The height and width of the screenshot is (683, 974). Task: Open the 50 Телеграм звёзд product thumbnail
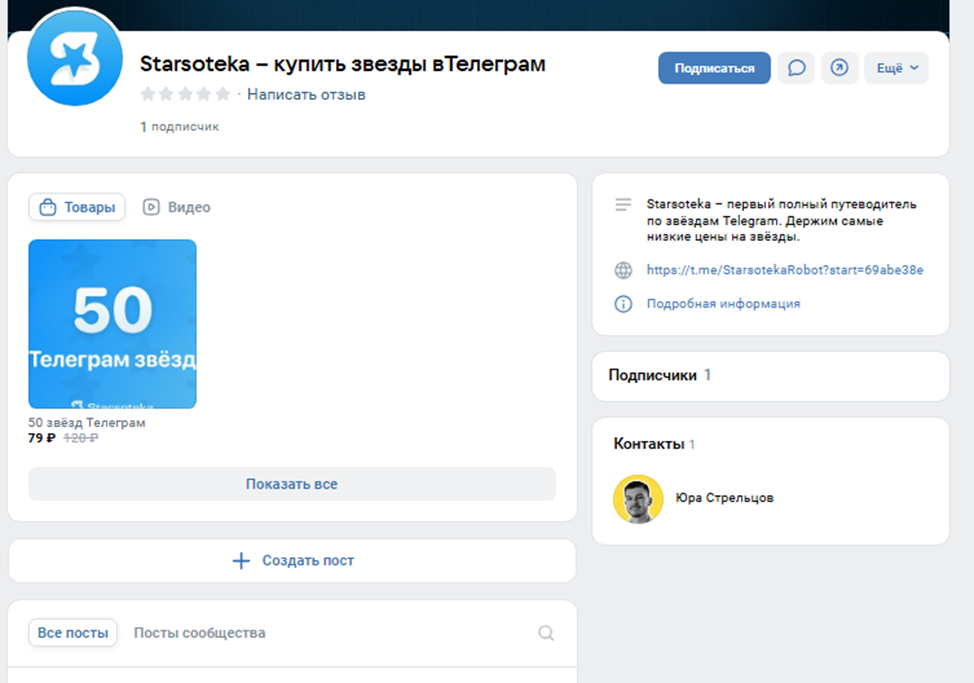[112, 324]
